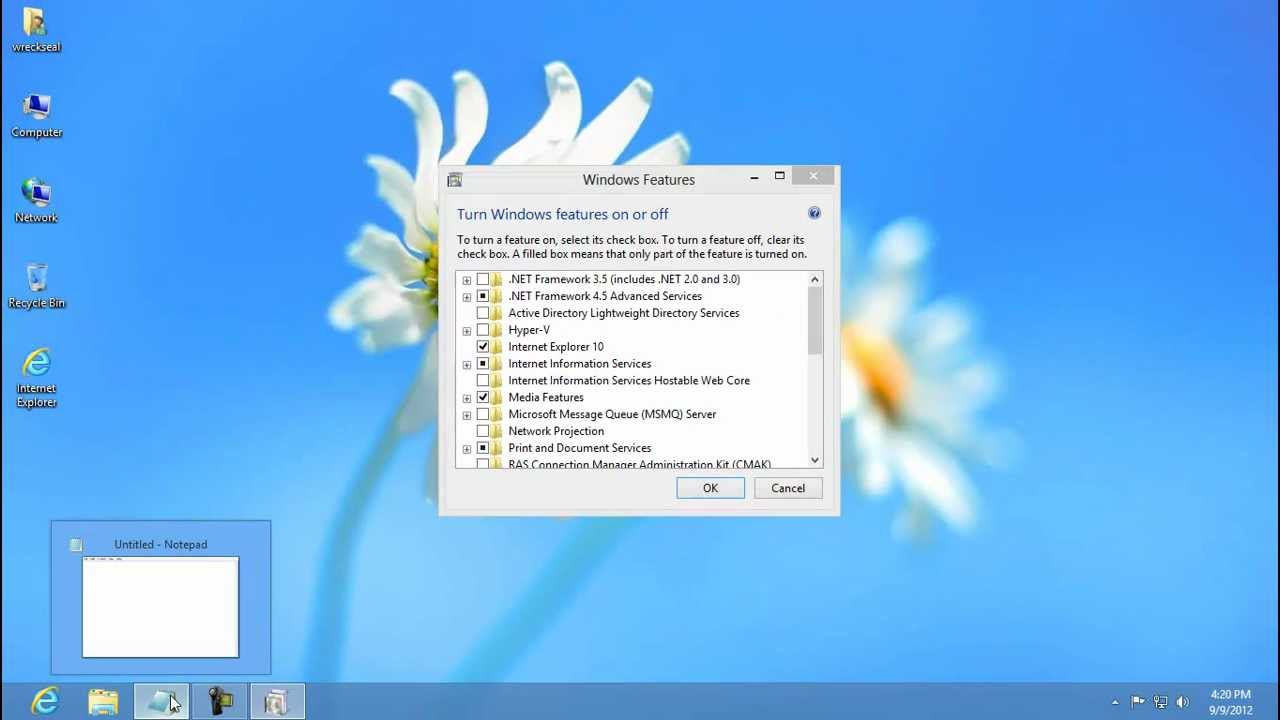
Task: Expand Print and Document Services node
Action: pyautogui.click(x=467, y=449)
